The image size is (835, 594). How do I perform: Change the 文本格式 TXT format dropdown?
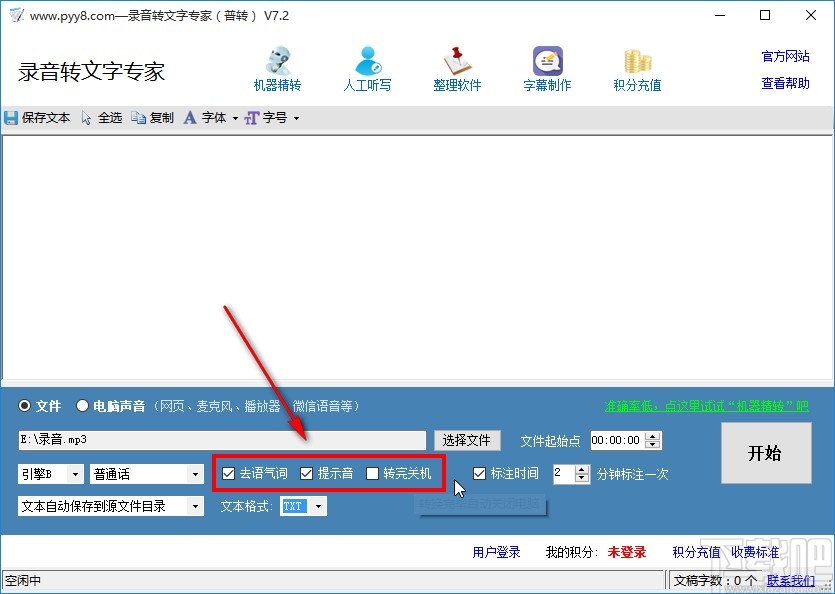coord(320,506)
